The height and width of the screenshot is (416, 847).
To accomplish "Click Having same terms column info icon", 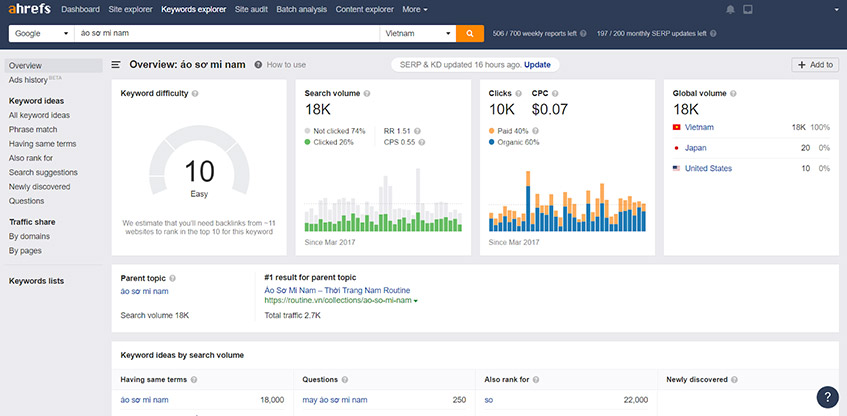I will tap(193, 380).
